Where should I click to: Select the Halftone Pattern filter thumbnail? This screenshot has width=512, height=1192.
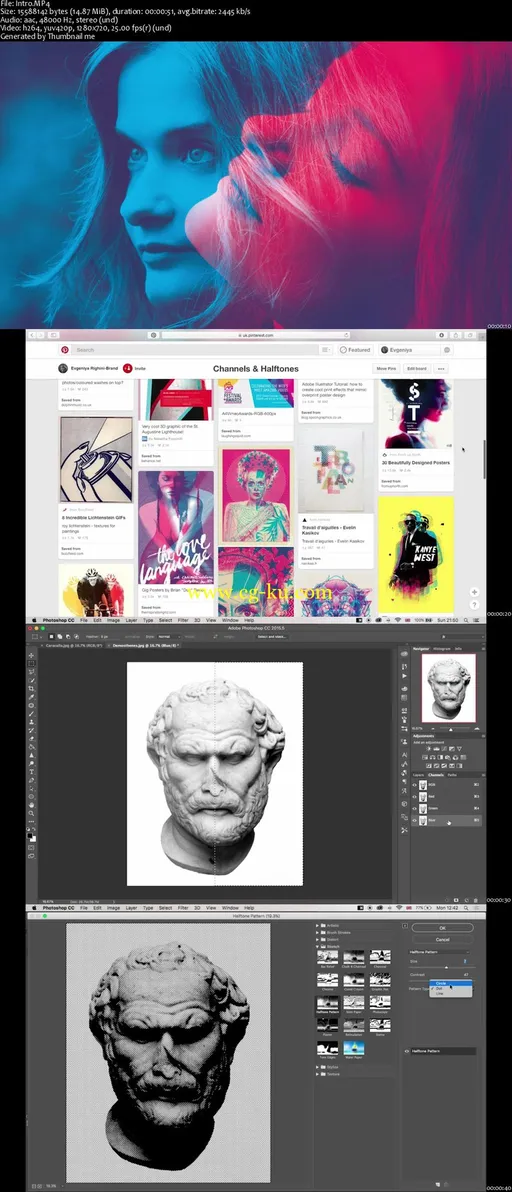(327, 1002)
